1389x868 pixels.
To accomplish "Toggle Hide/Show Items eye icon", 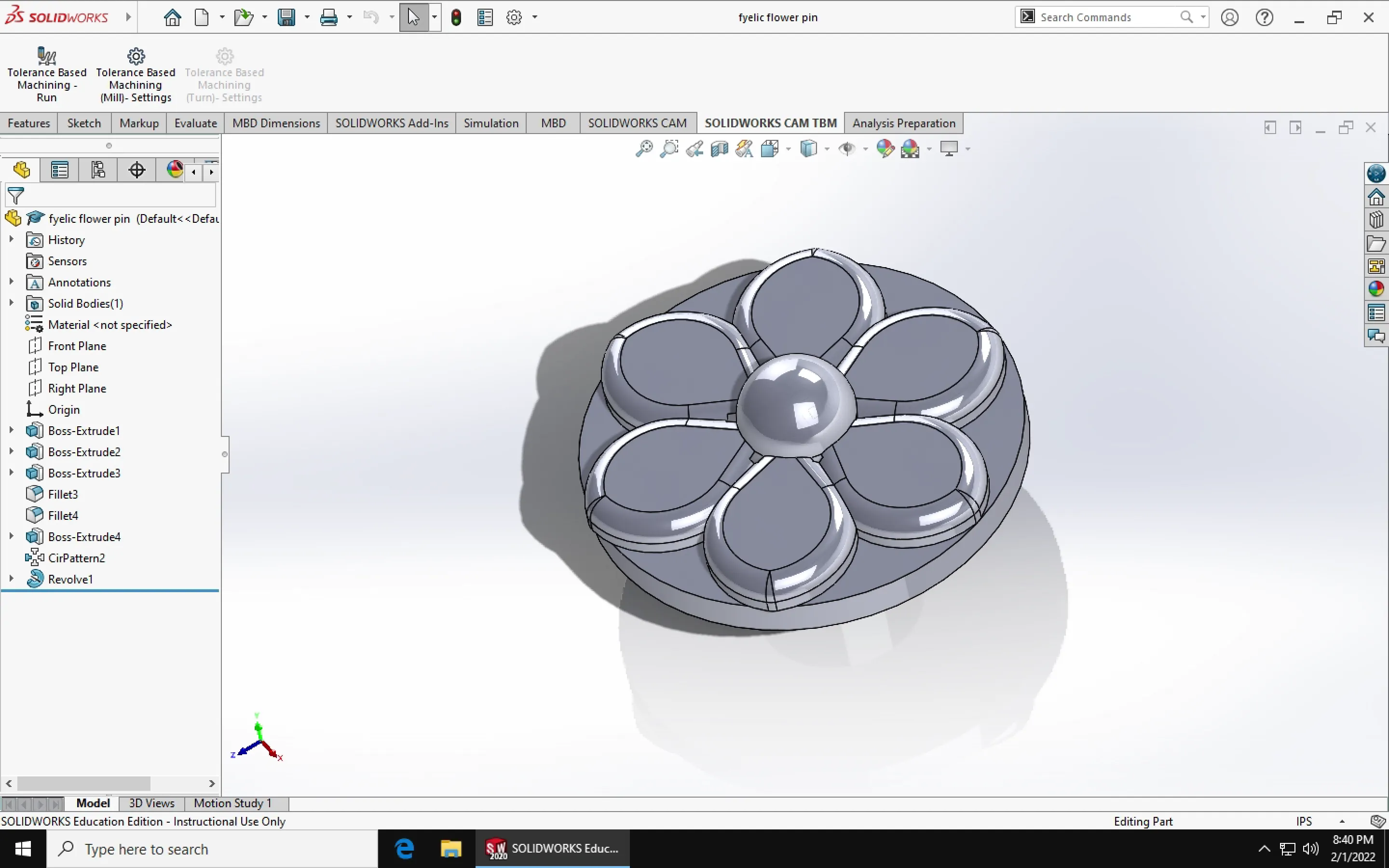I will coord(846,149).
